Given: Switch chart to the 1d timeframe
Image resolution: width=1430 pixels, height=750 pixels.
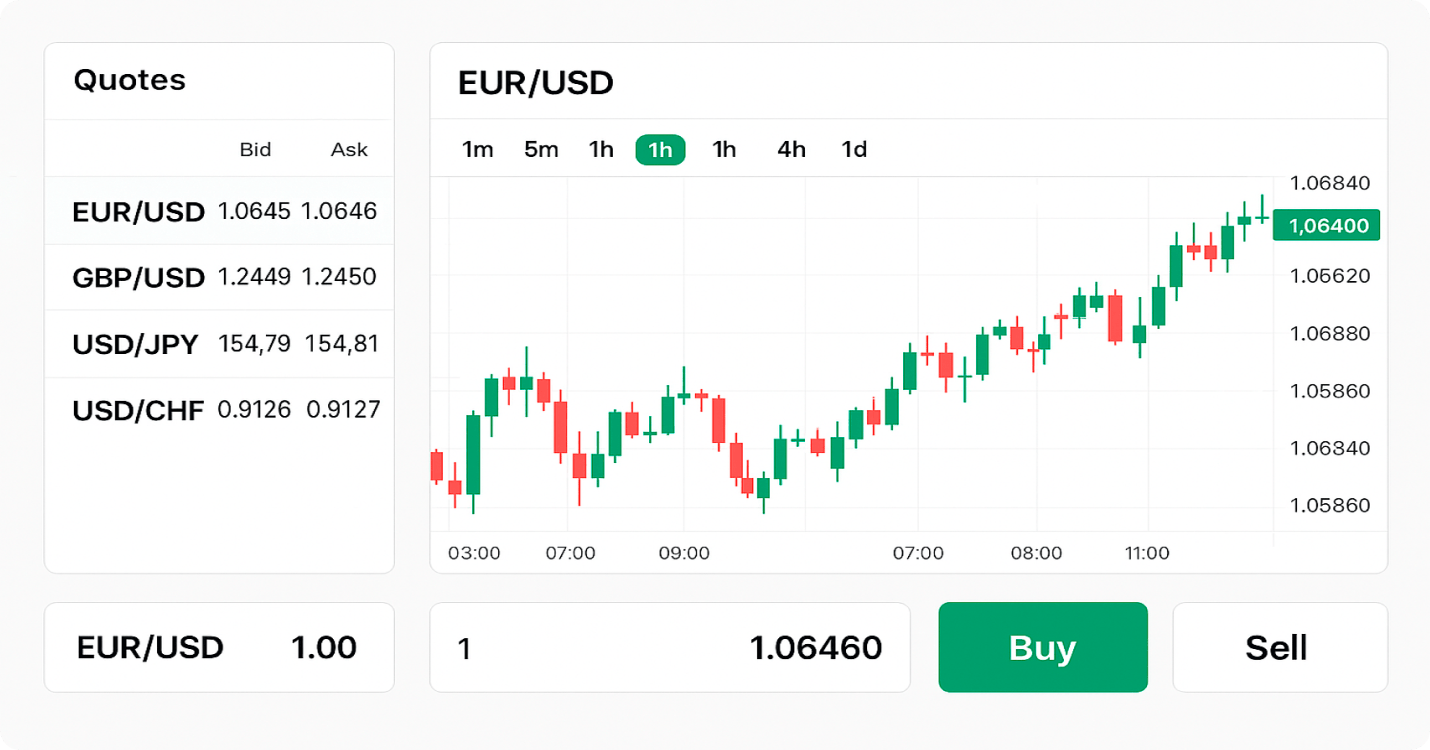Looking at the screenshot, I should click(x=854, y=149).
